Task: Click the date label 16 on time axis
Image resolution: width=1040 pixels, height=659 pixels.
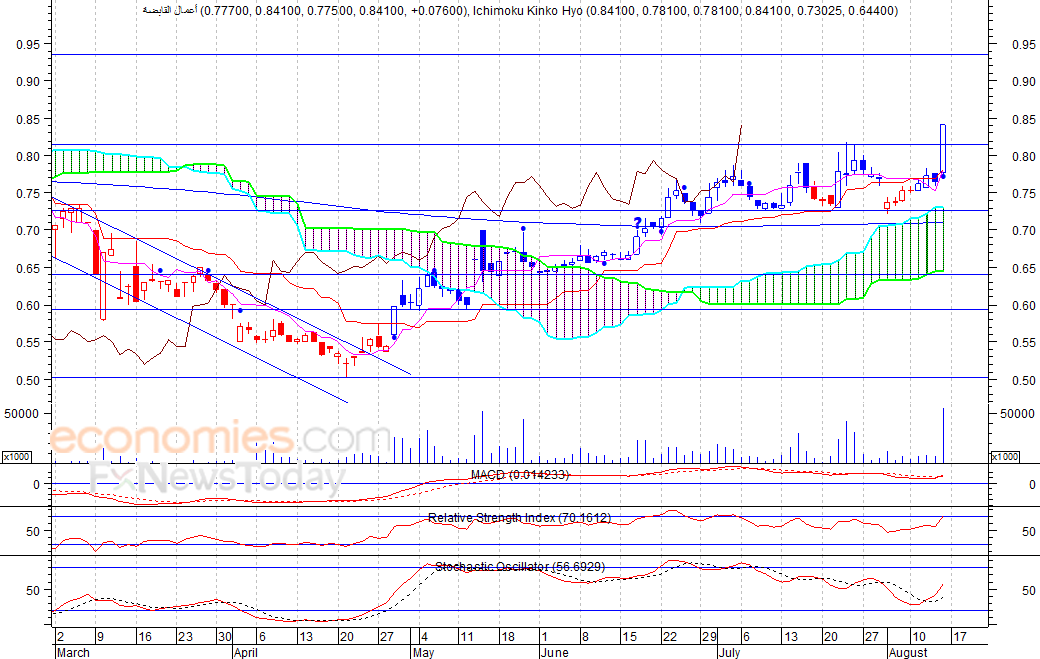Action: (145, 637)
